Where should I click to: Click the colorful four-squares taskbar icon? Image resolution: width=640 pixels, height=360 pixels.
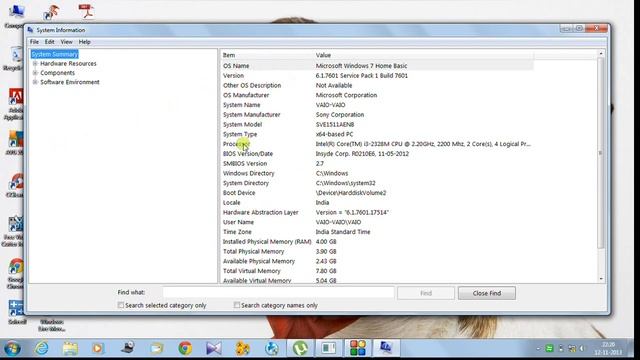[x=357, y=348]
